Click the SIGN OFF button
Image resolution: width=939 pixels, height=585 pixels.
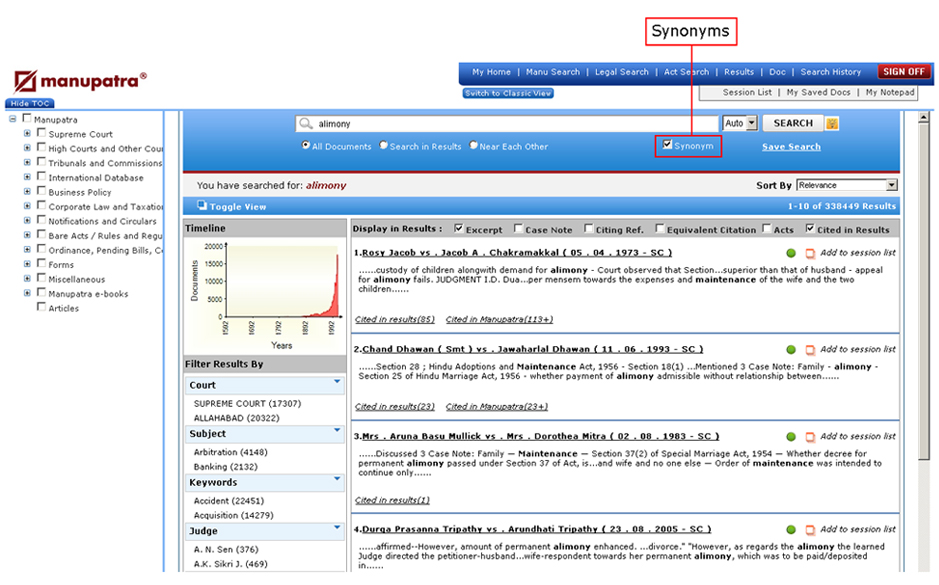tap(904, 72)
